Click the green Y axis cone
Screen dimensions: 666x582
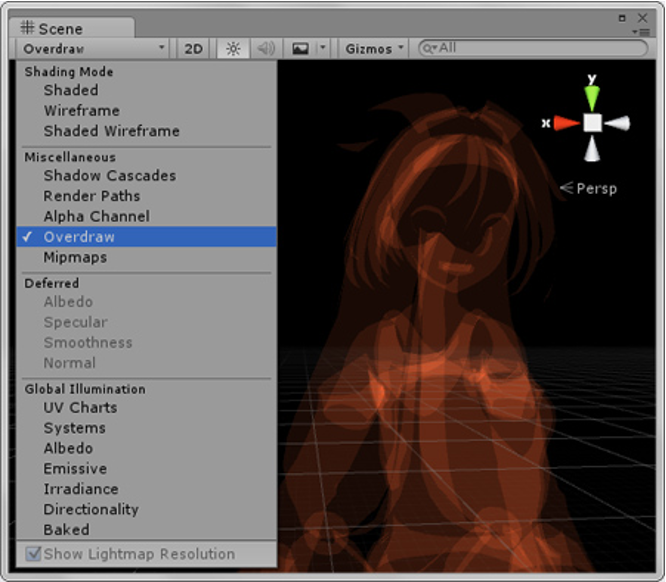click(592, 98)
